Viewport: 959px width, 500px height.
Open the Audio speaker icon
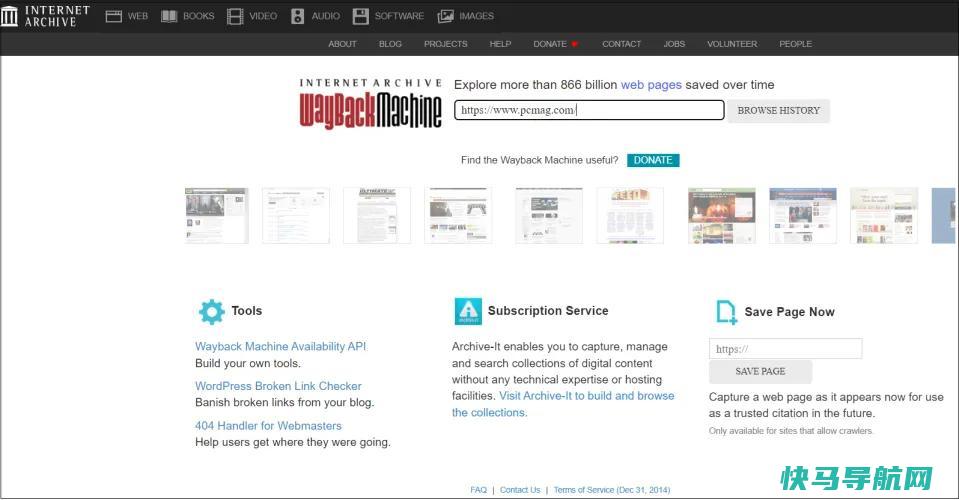[x=297, y=16]
